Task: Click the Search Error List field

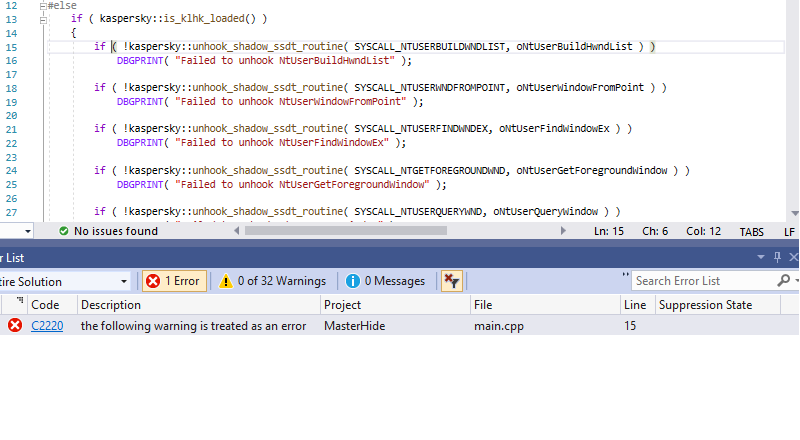Action: 704,281
